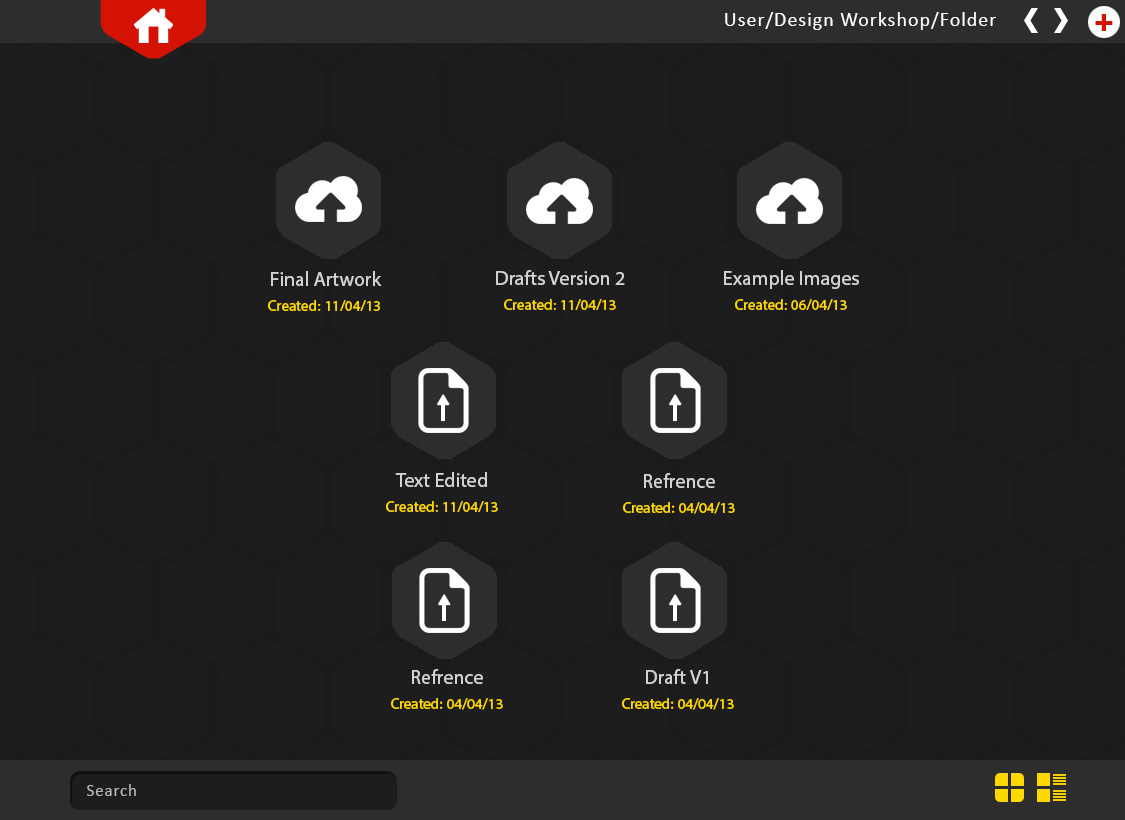Click the red plus add icon
The width and height of the screenshot is (1125, 820).
pyautogui.click(x=1103, y=22)
